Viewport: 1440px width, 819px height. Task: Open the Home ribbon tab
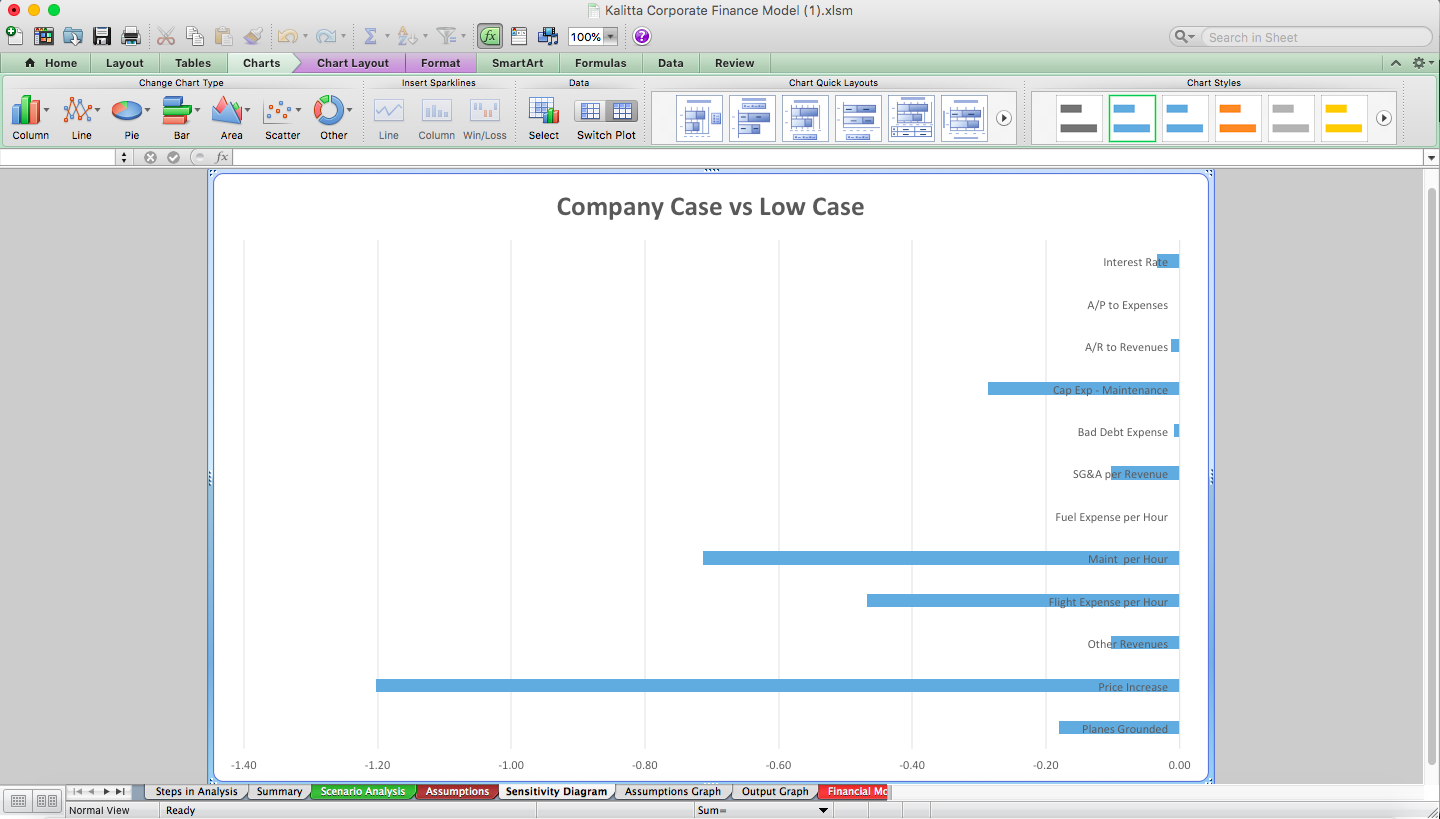[x=51, y=62]
